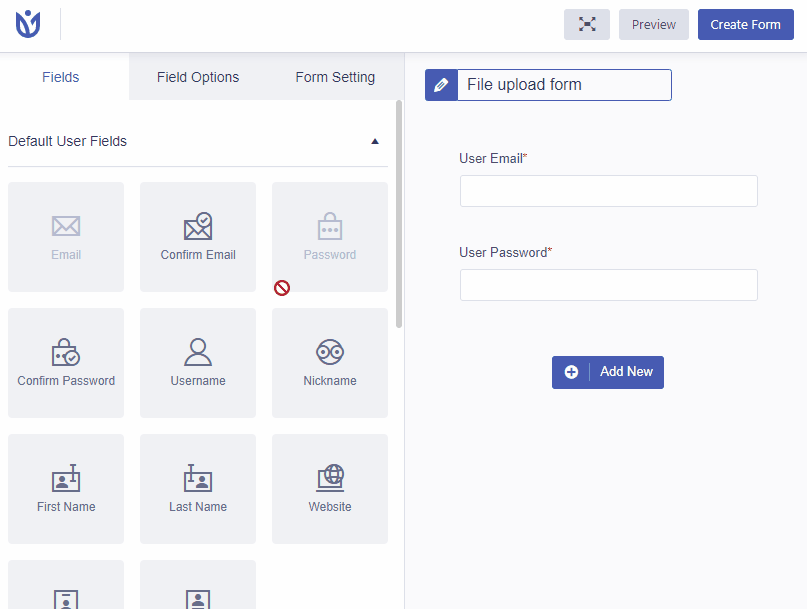Click the Default User Fields heading text
807x609 pixels.
coord(67,142)
